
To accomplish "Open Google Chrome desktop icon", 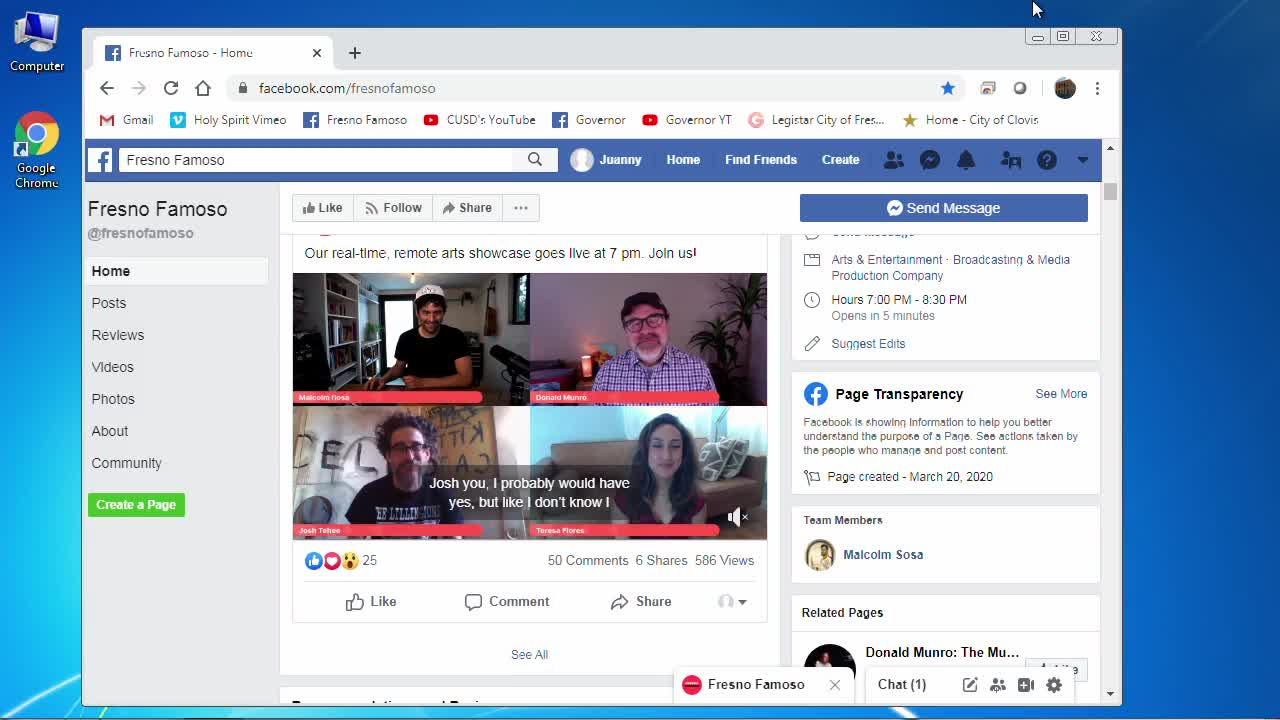I will (37, 150).
